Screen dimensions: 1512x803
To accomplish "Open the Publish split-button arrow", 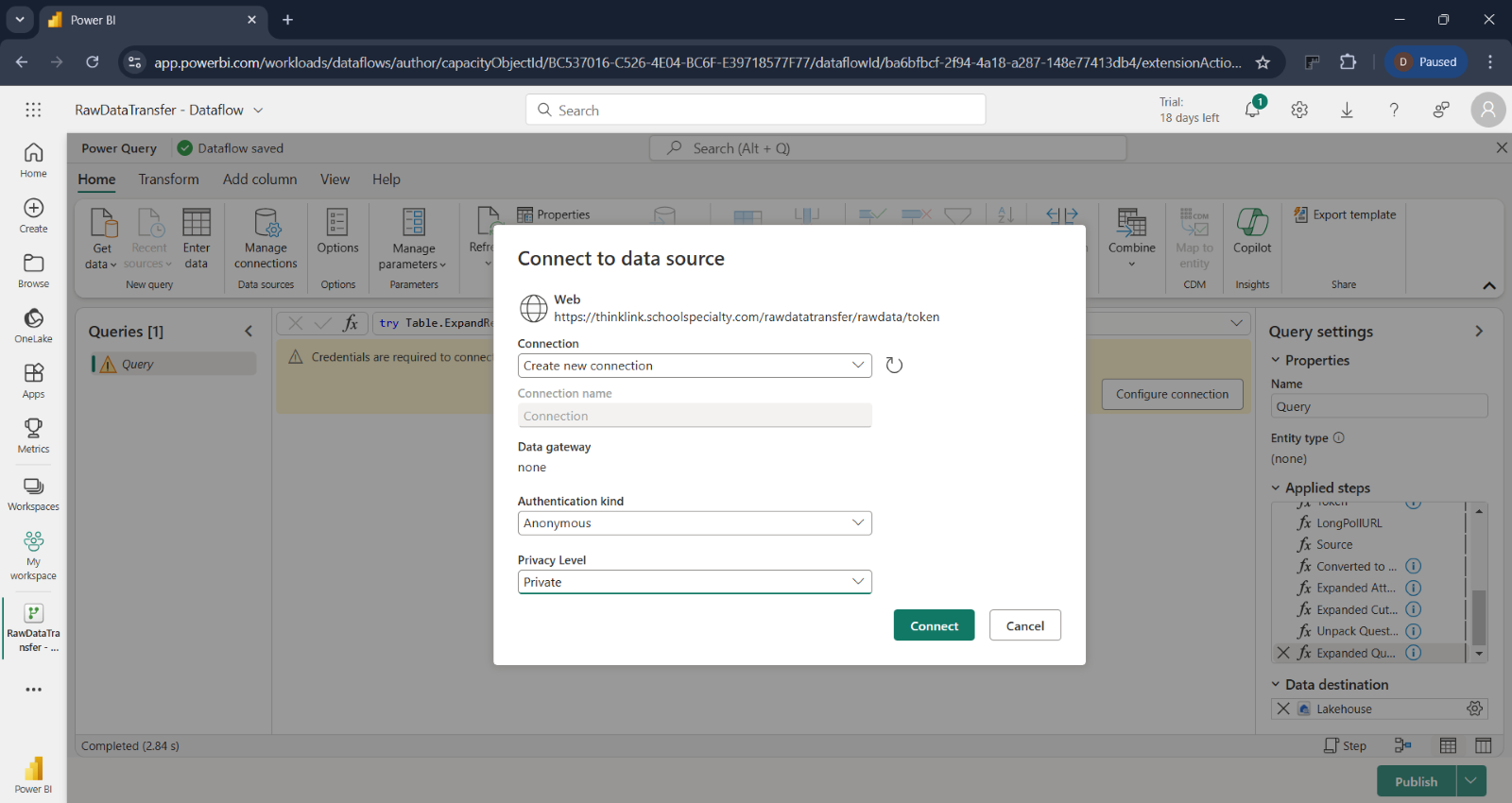I will [x=1471, y=781].
